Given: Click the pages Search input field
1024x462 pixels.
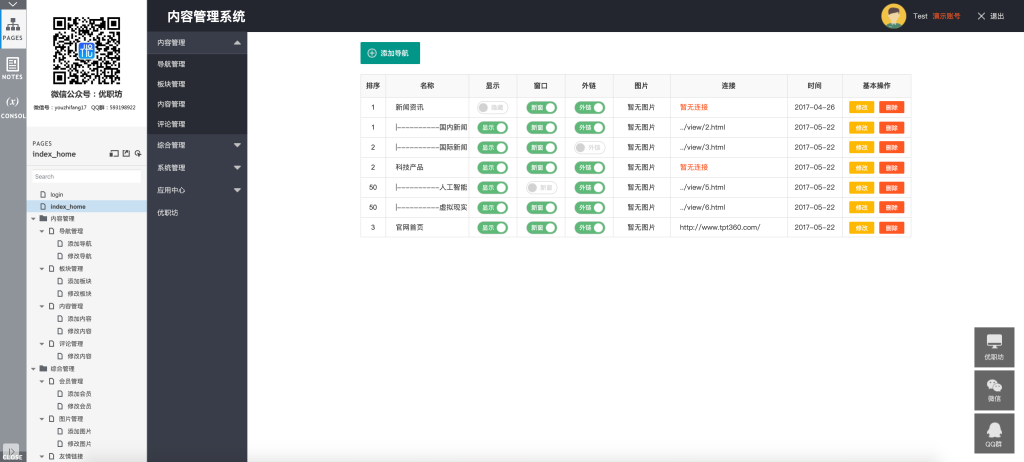Looking at the screenshot, I should (86, 177).
